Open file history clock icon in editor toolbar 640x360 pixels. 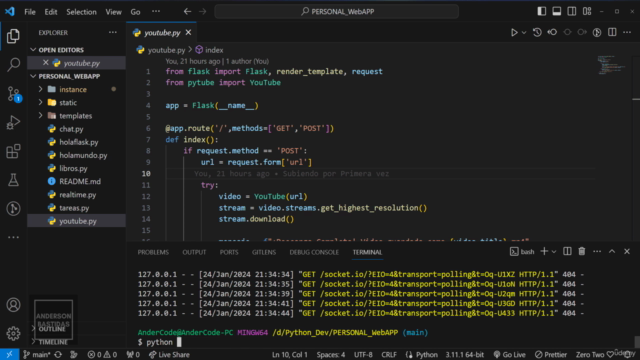click(x=537, y=32)
